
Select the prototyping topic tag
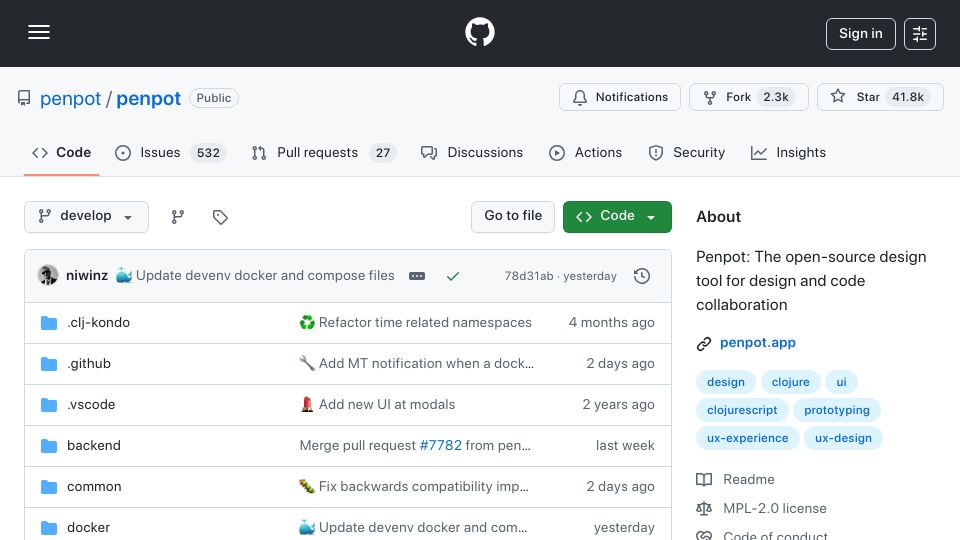coord(836,410)
